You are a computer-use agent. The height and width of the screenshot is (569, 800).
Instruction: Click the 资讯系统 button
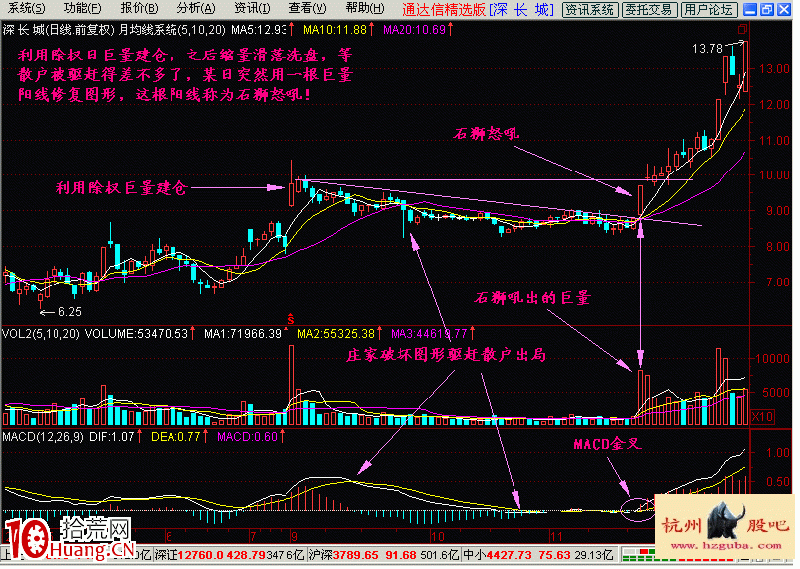coord(590,10)
